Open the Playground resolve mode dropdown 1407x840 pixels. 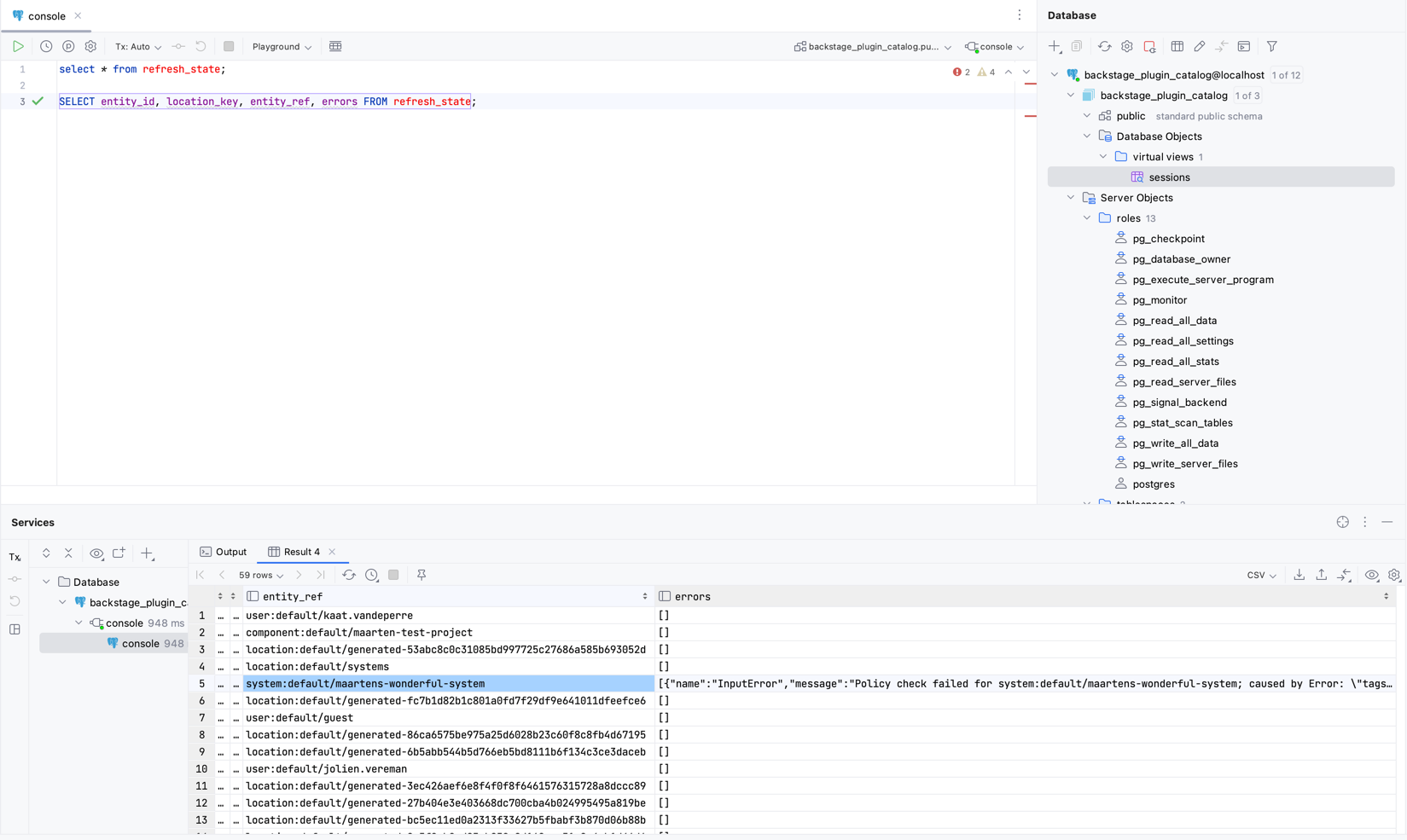click(282, 47)
